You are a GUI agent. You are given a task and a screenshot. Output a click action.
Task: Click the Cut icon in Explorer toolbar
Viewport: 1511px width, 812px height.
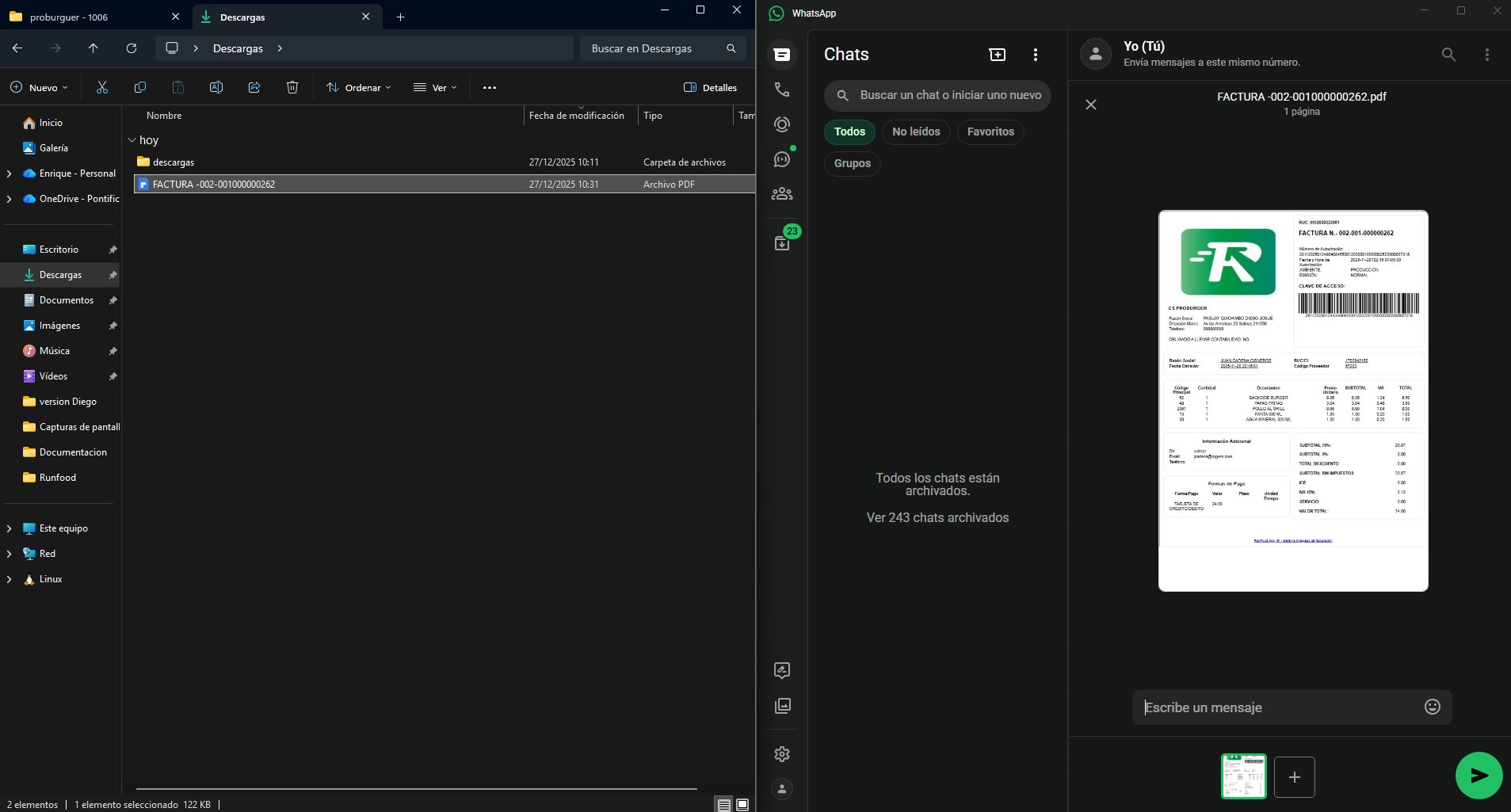pos(102,87)
